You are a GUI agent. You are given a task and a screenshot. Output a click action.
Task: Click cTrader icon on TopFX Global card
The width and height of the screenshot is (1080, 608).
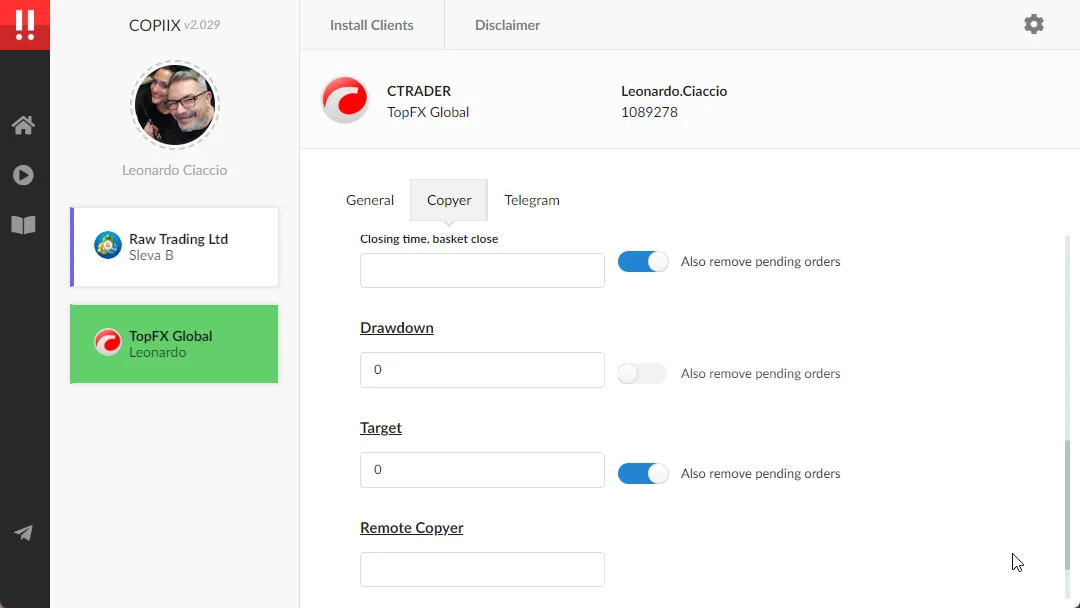(108, 343)
